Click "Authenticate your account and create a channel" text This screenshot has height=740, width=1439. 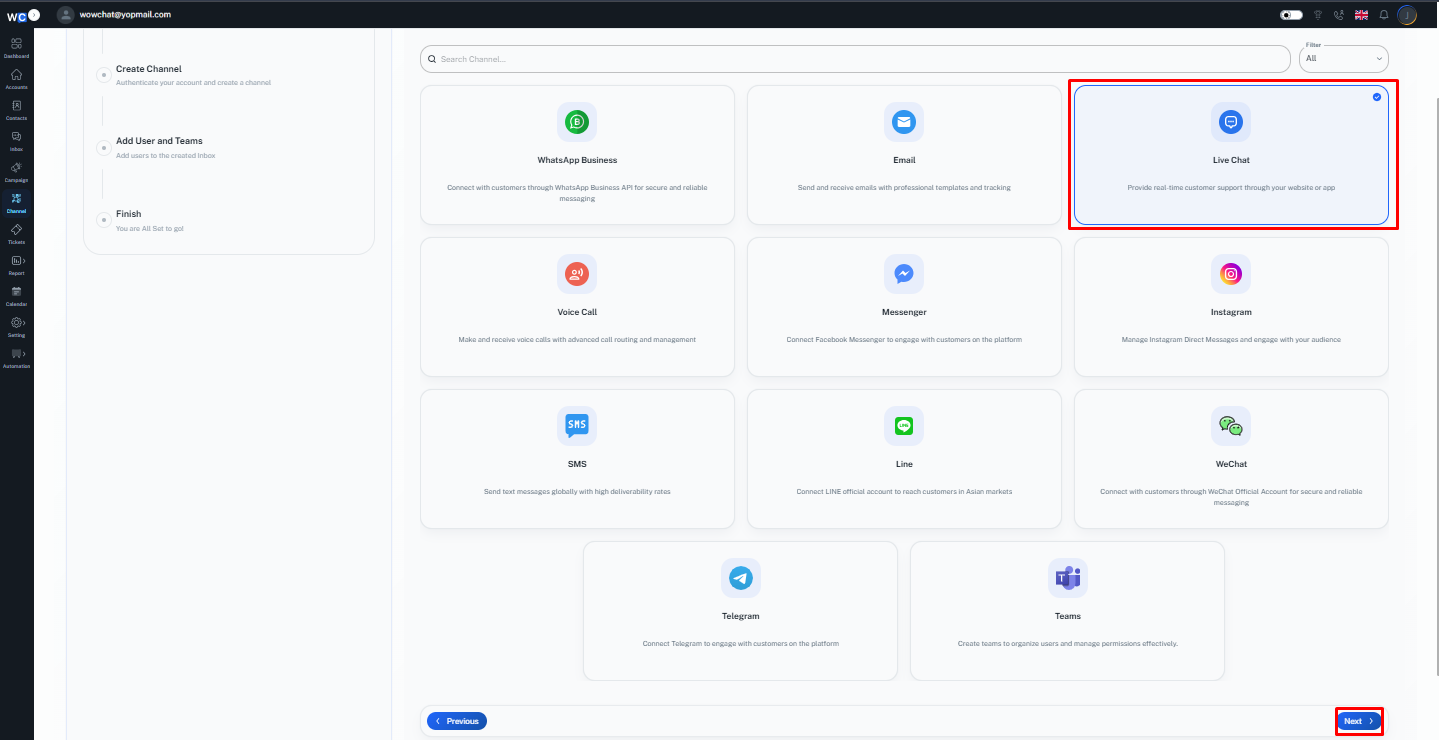coord(193,83)
